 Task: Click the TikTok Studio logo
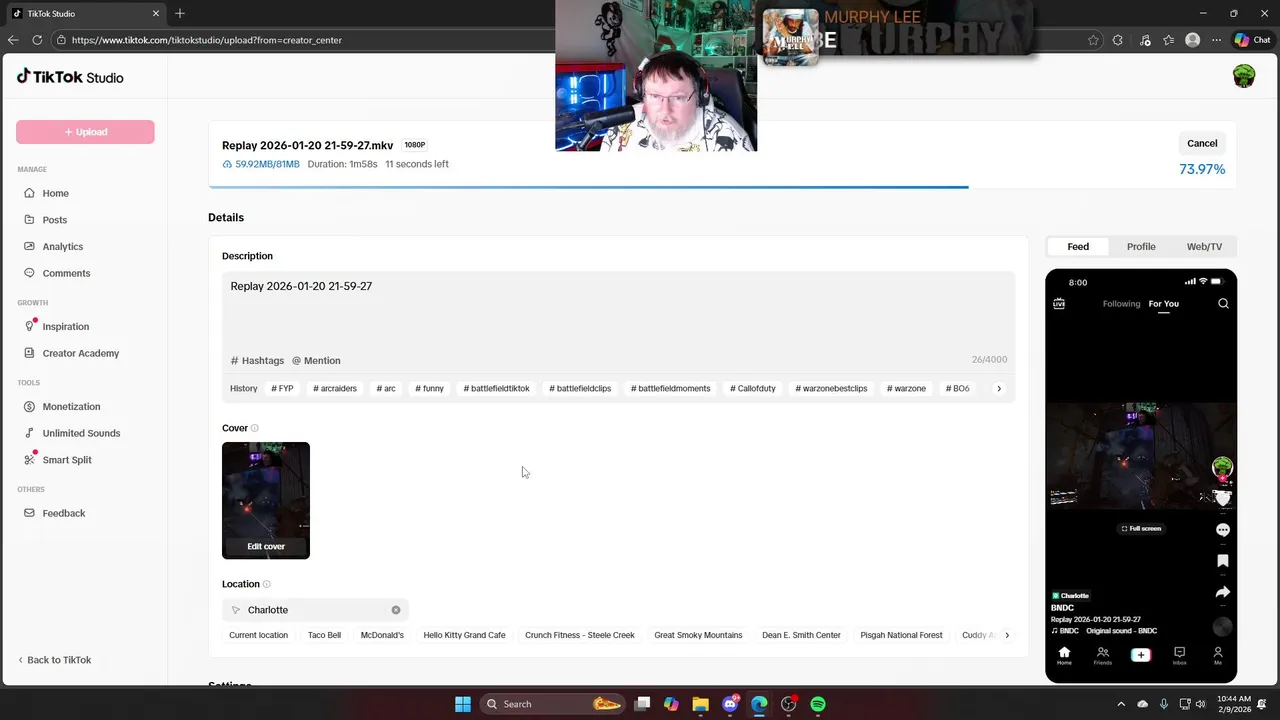tap(70, 77)
